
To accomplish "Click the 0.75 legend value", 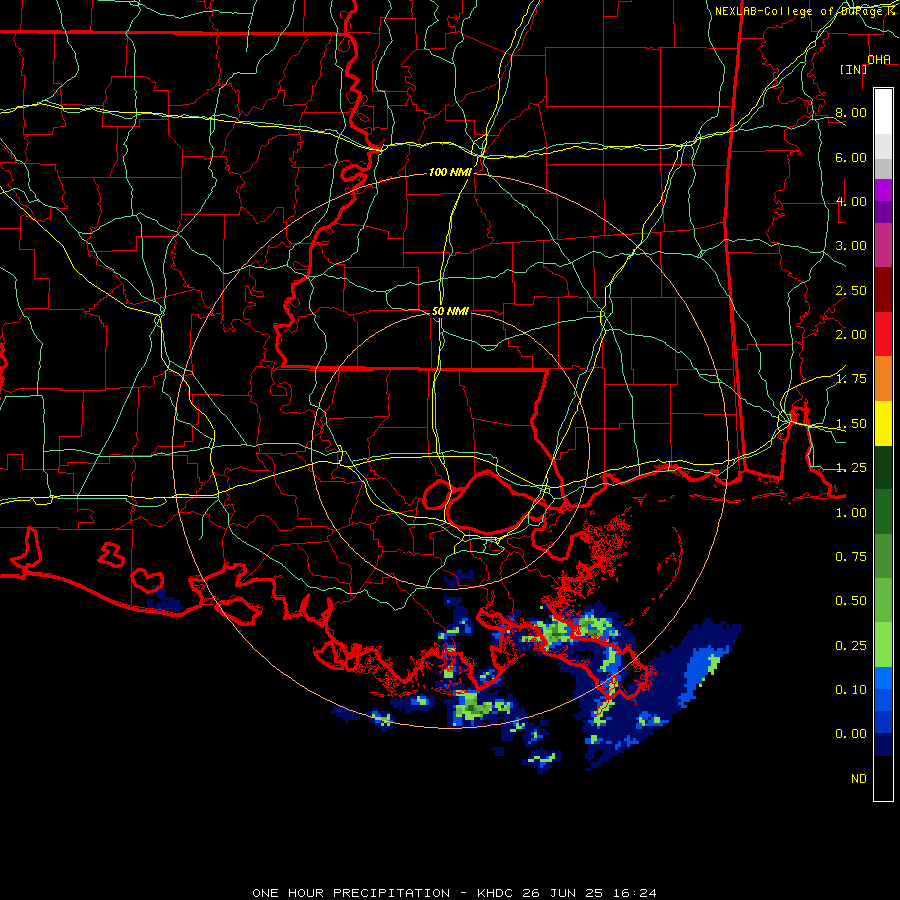I will point(851,557).
